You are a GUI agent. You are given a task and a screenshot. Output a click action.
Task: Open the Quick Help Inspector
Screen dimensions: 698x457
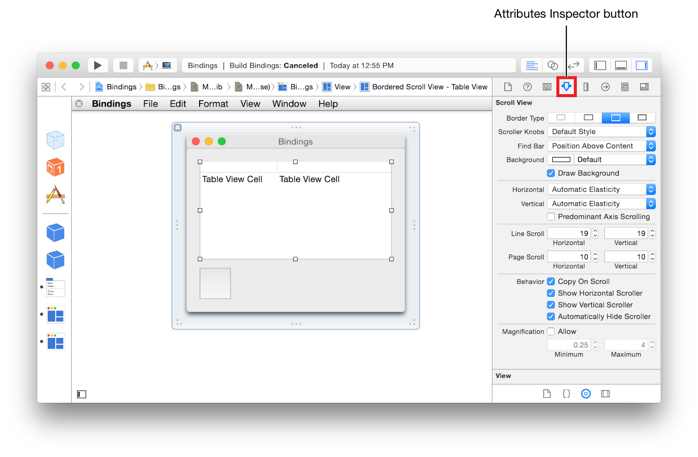[x=527, y=87]
